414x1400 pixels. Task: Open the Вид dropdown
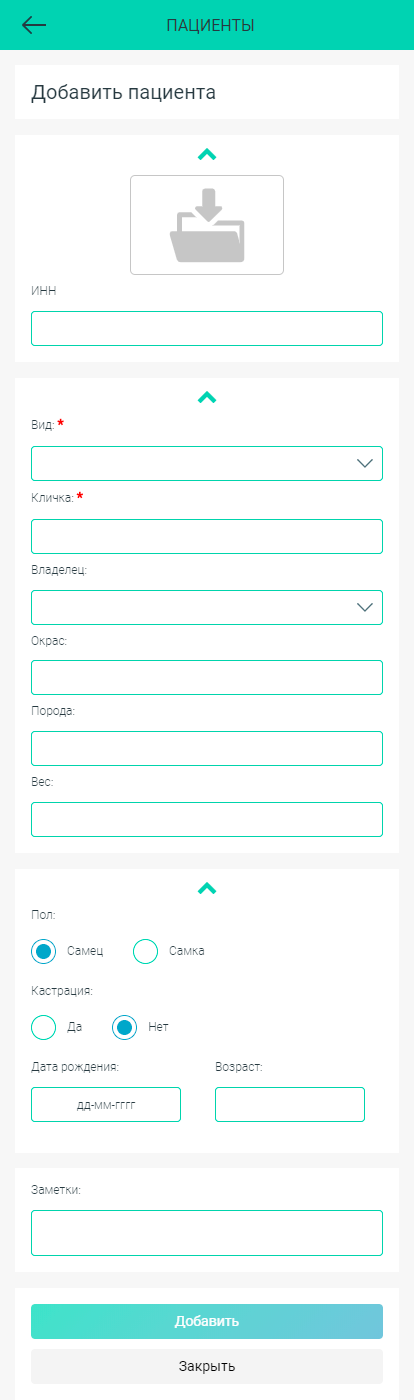click(x=207, y=463)
